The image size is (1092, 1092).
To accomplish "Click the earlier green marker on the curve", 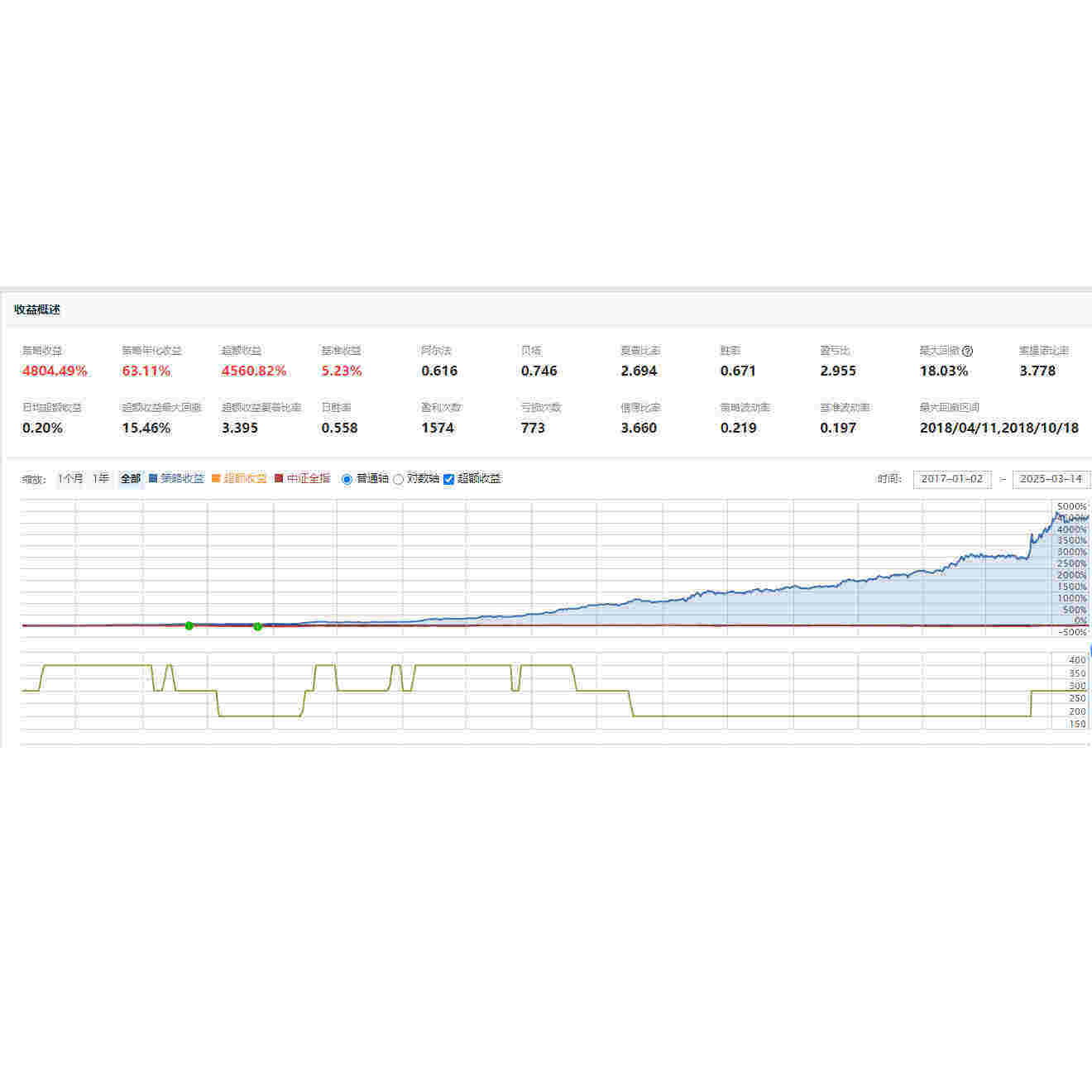I will coord(189,625).
